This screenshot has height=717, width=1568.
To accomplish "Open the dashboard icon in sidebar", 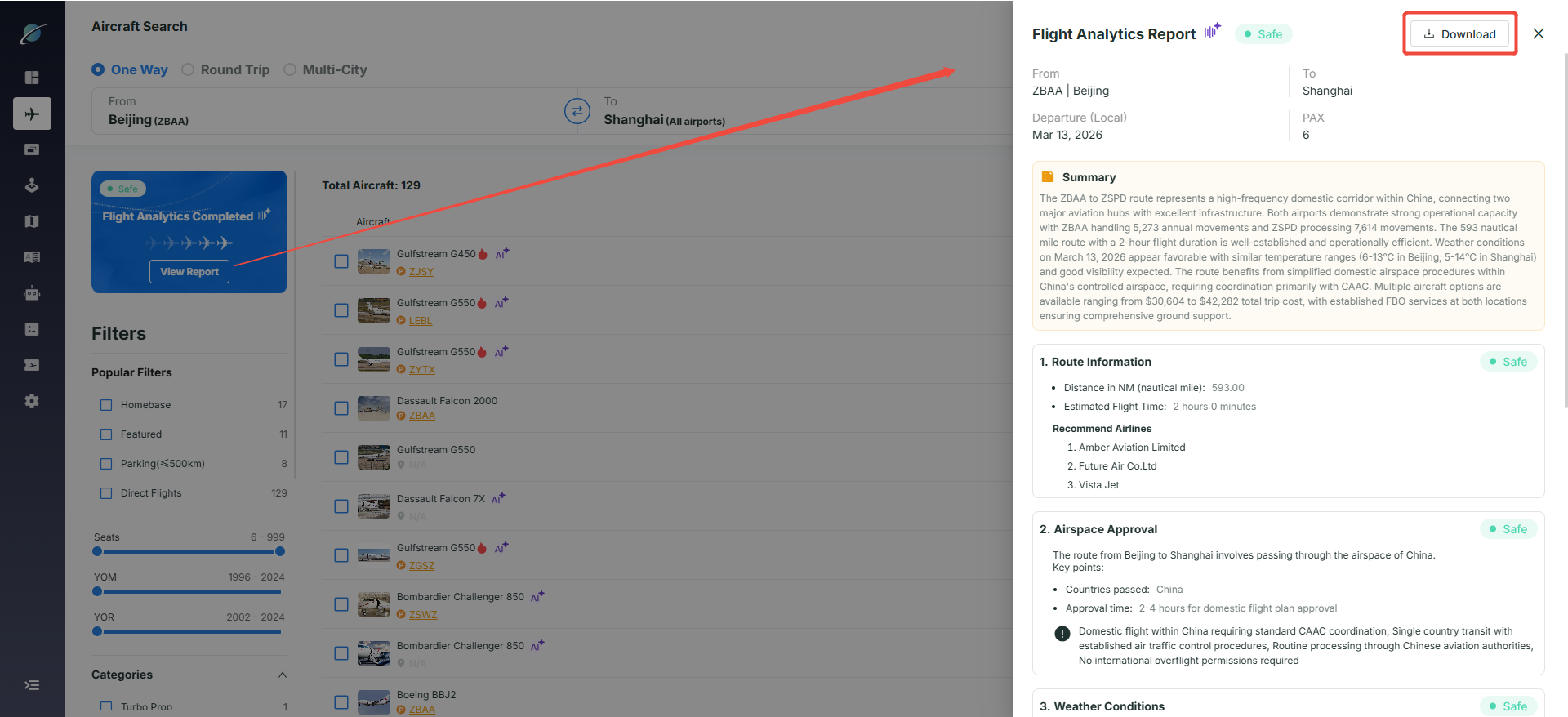I will [32, 78].
